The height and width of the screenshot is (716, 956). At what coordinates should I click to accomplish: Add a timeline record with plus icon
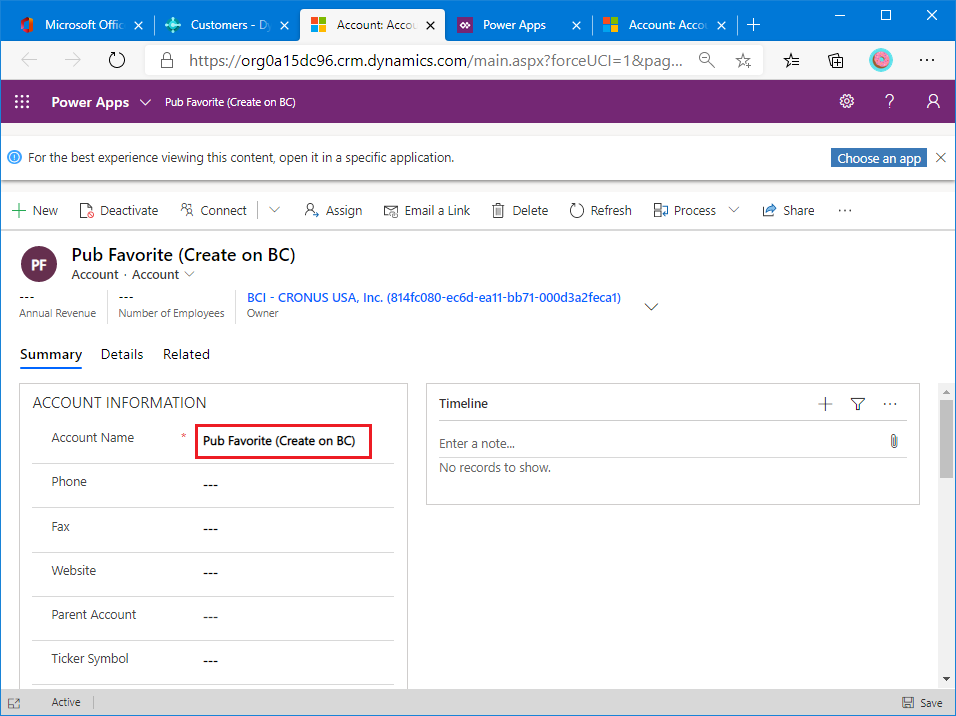[x=825, y=404]
